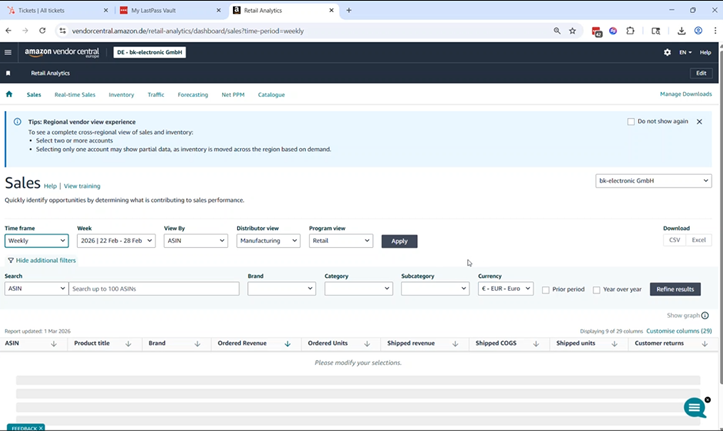Image resolution: width=723 pixels, height=431 pixels.
Task: Expand the Time frame Weekly dropdown
Action: (x=36, y=241)
